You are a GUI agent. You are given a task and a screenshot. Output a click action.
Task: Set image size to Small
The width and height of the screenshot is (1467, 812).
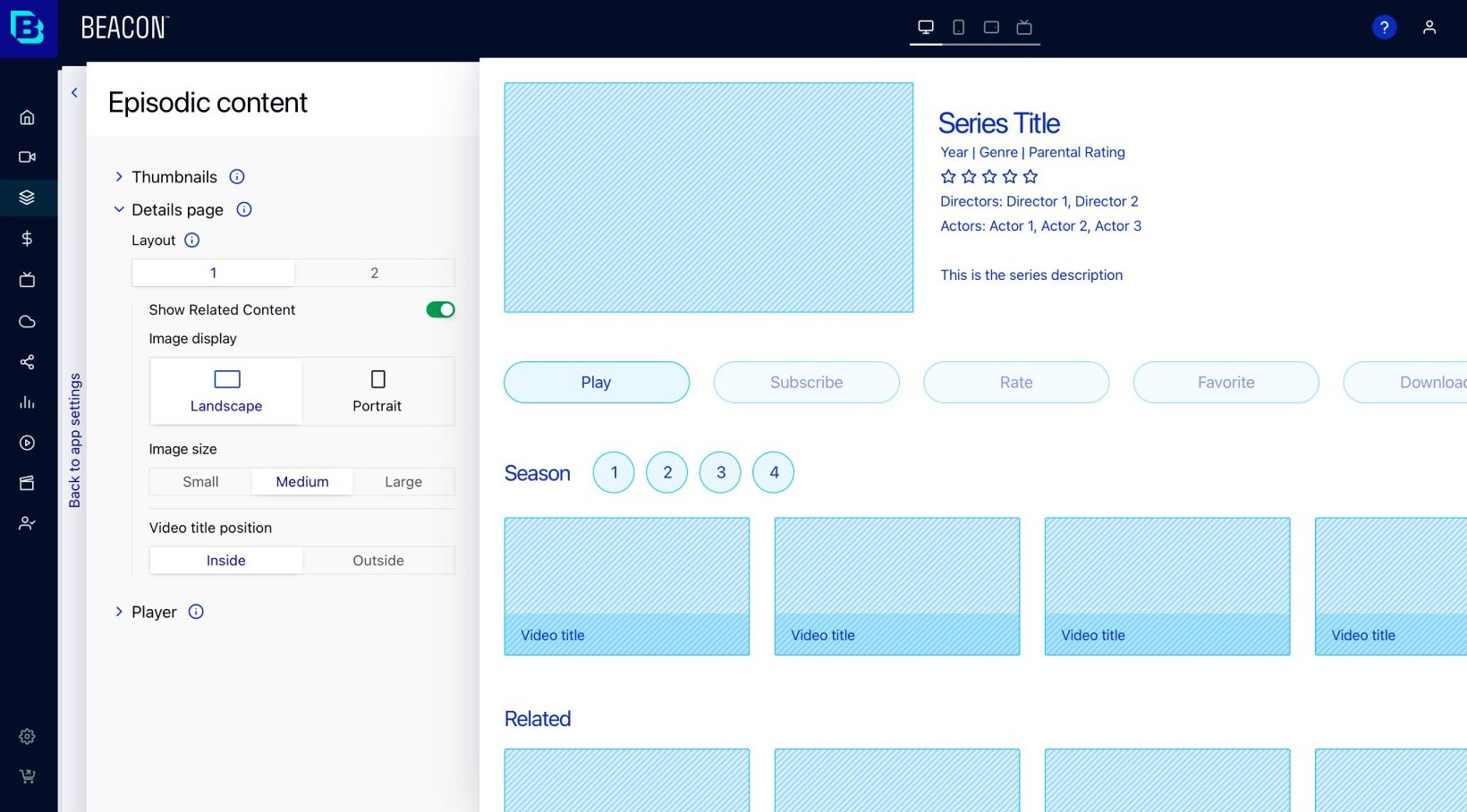[x=200, y=482]
